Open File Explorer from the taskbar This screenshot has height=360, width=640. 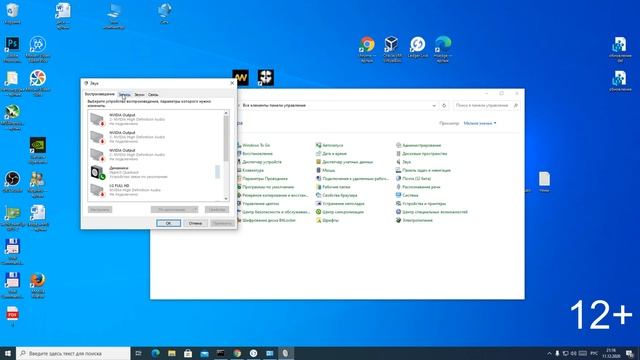pyautogui.click(x=172, y=353)
